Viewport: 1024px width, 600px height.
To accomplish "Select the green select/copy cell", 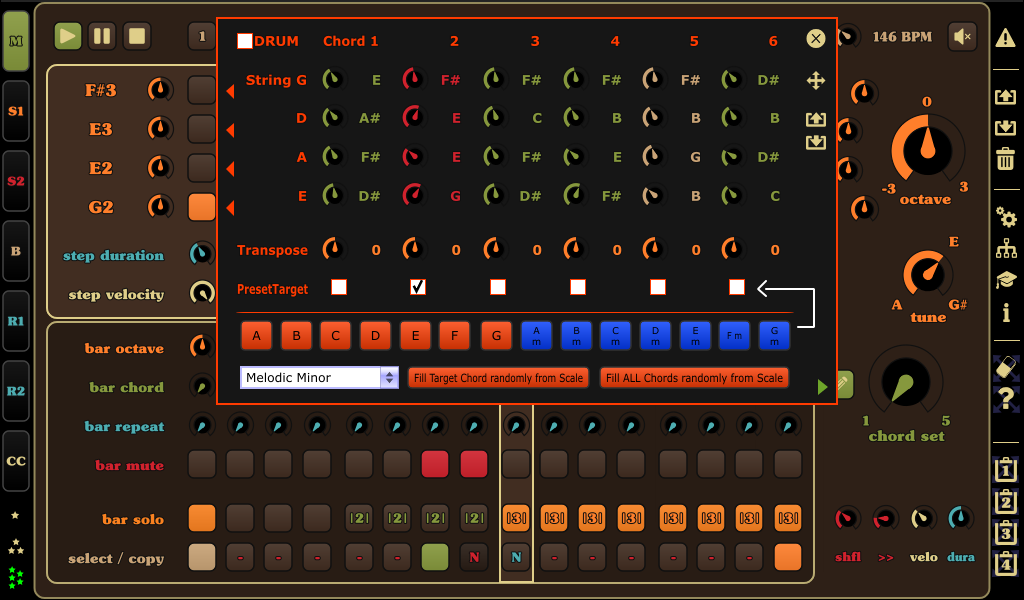I will [435, 558].
